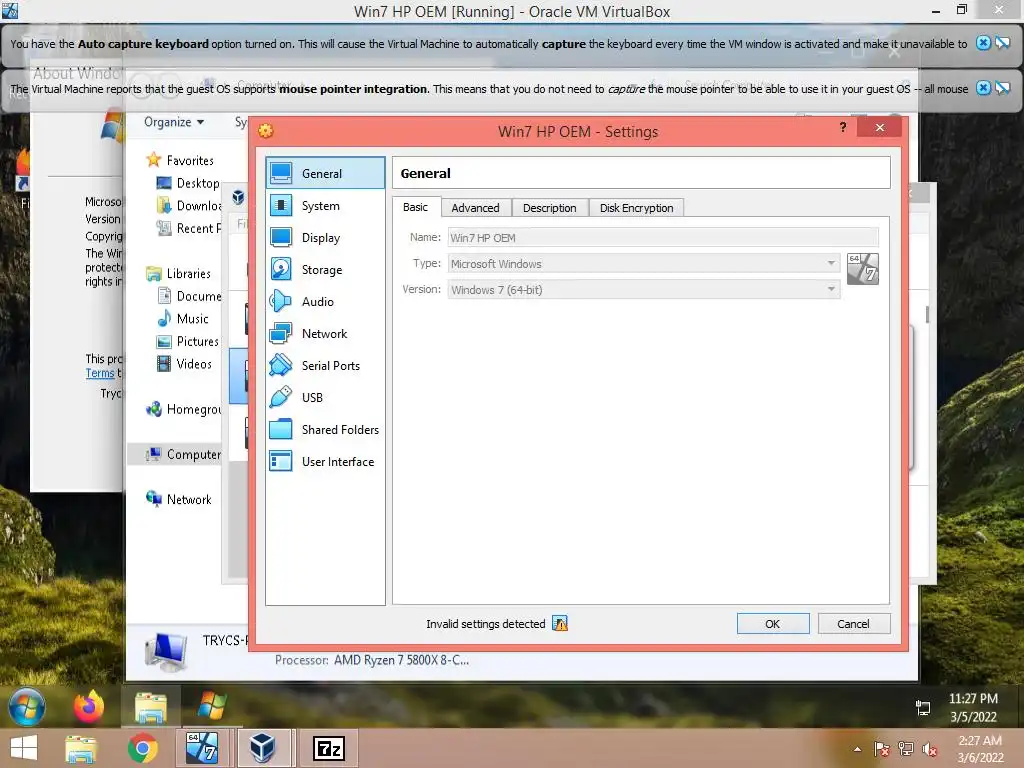Open the Storage settings category
This screenshot has width=1024, height=768.
(x=325, y=270)
